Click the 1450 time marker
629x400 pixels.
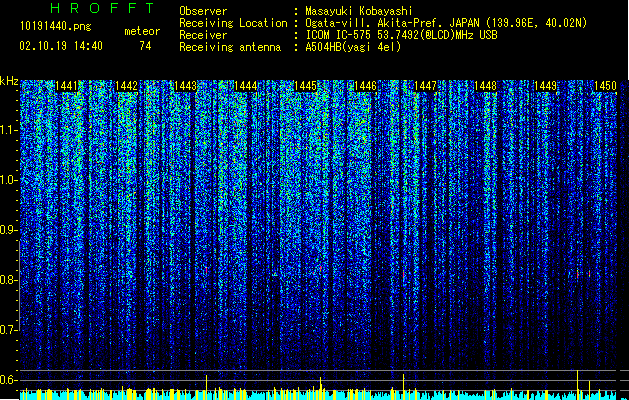click(605, 86)
